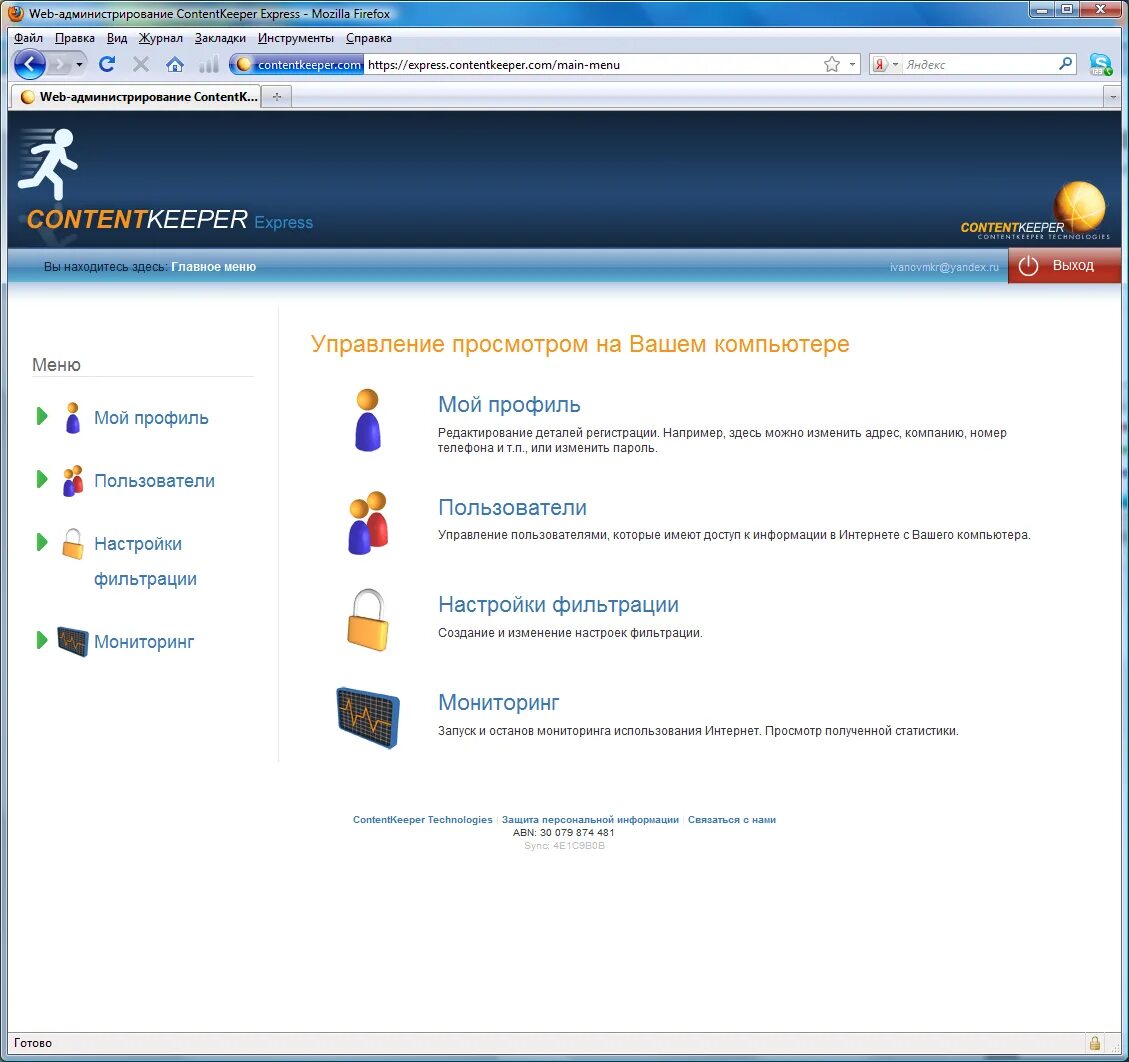Image resolution: width=1129 pixels, height=1062 pixels.
Task: Open the Вид menu
Action: pos(117,38)
